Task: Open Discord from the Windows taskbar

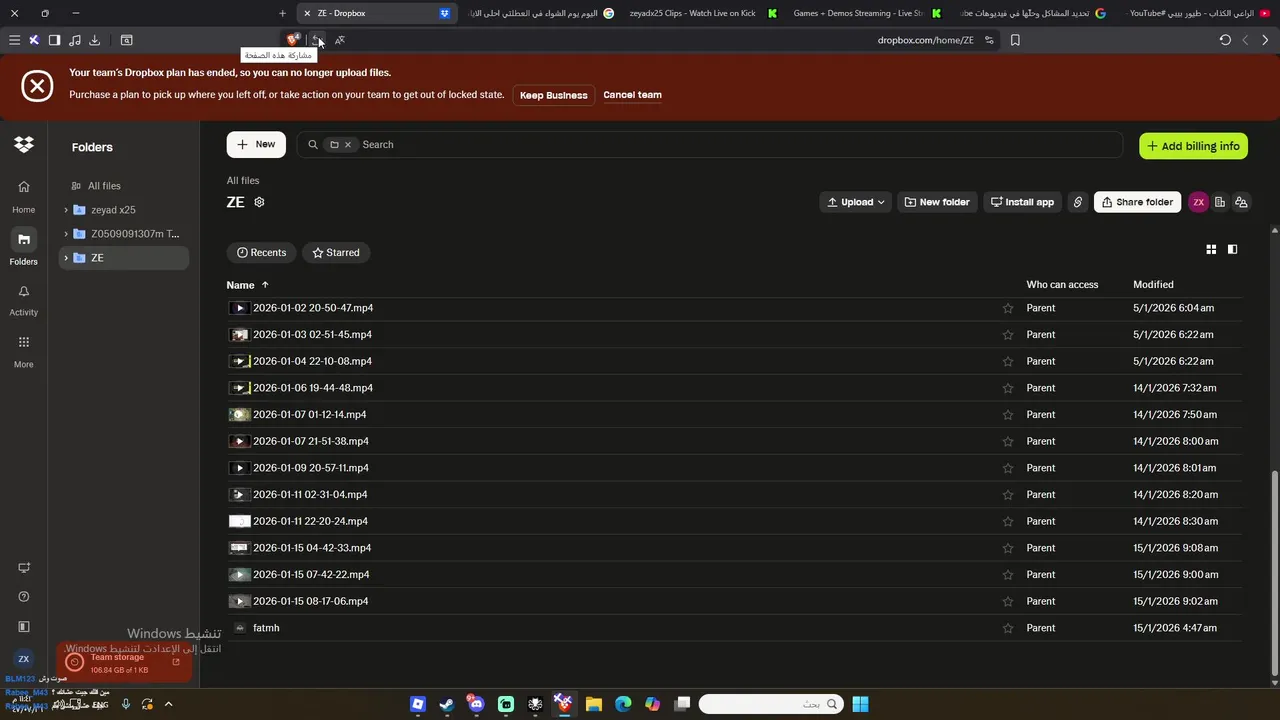Action: (476, 704)
